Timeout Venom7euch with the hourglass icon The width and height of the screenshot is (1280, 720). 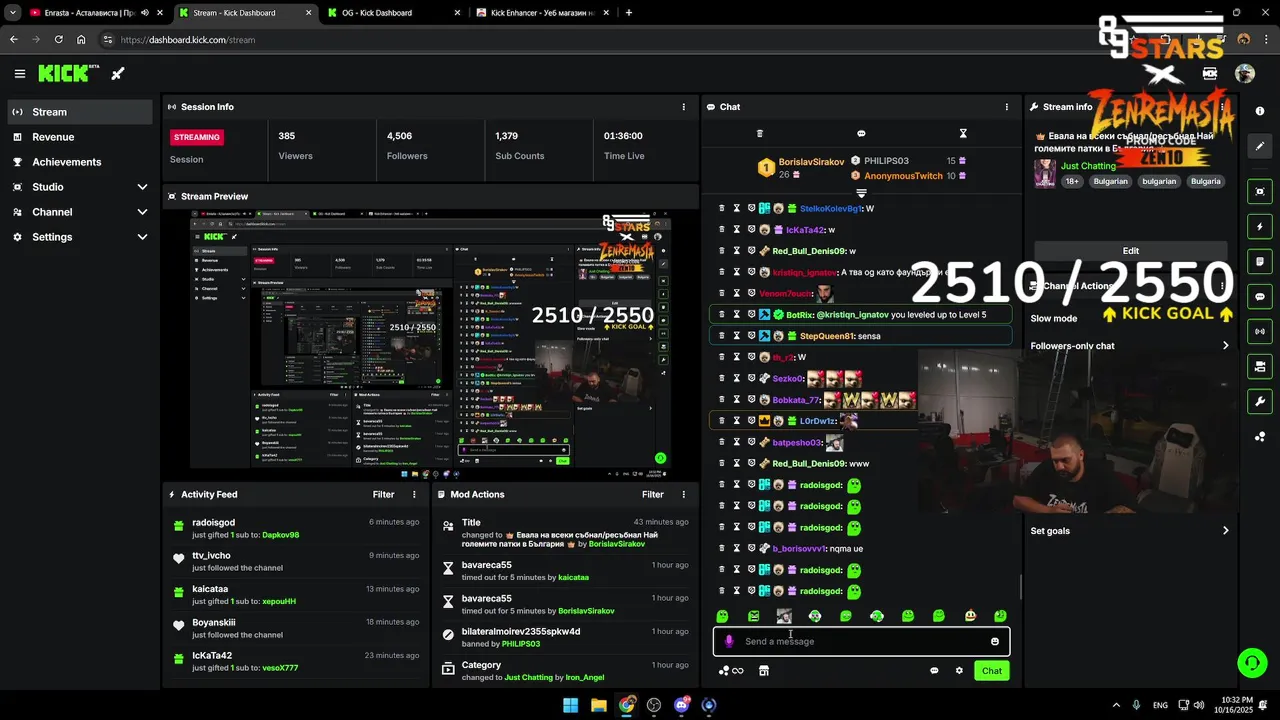click(x=737, y=293)
